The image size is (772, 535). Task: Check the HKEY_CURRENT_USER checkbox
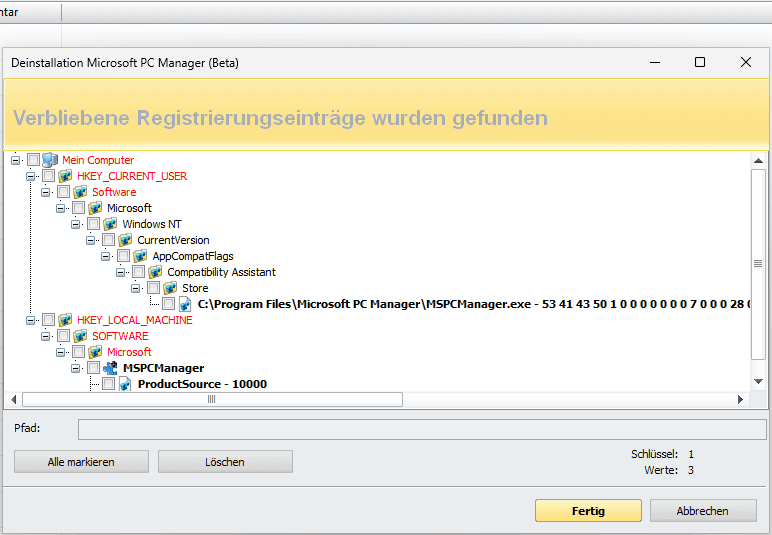tap(48, 176)
